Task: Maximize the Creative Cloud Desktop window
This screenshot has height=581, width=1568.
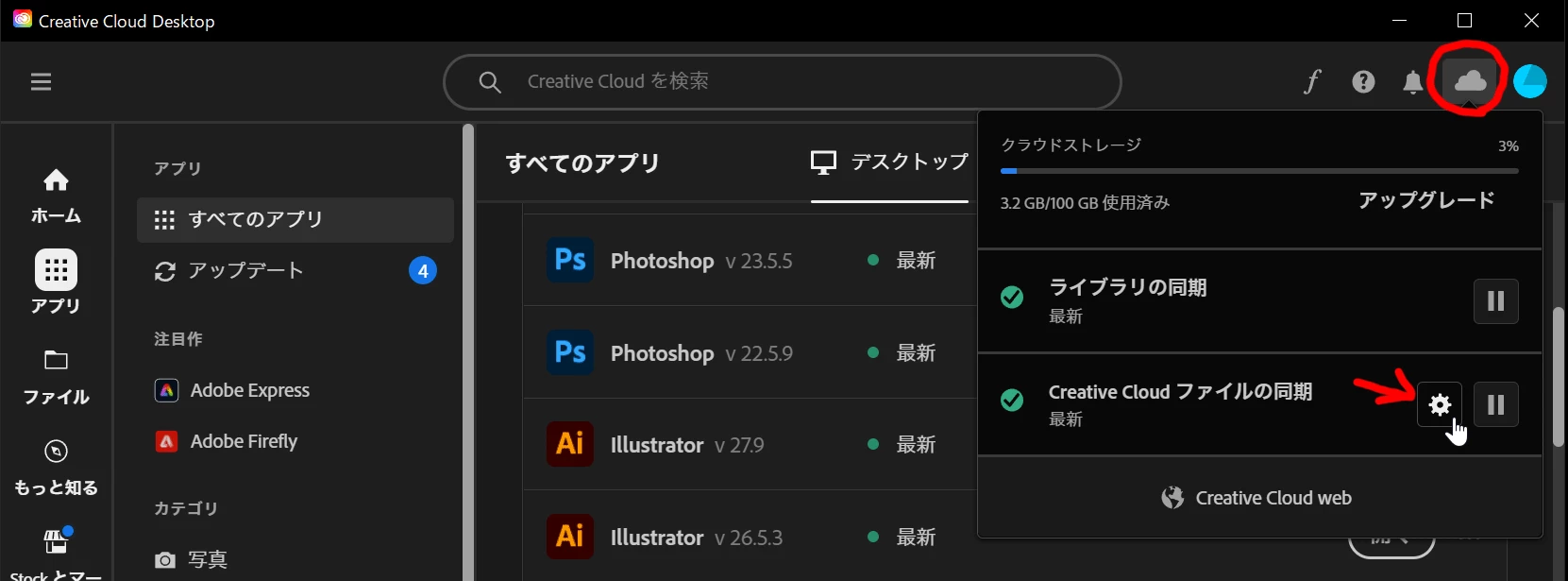Action: (1465, 21)
